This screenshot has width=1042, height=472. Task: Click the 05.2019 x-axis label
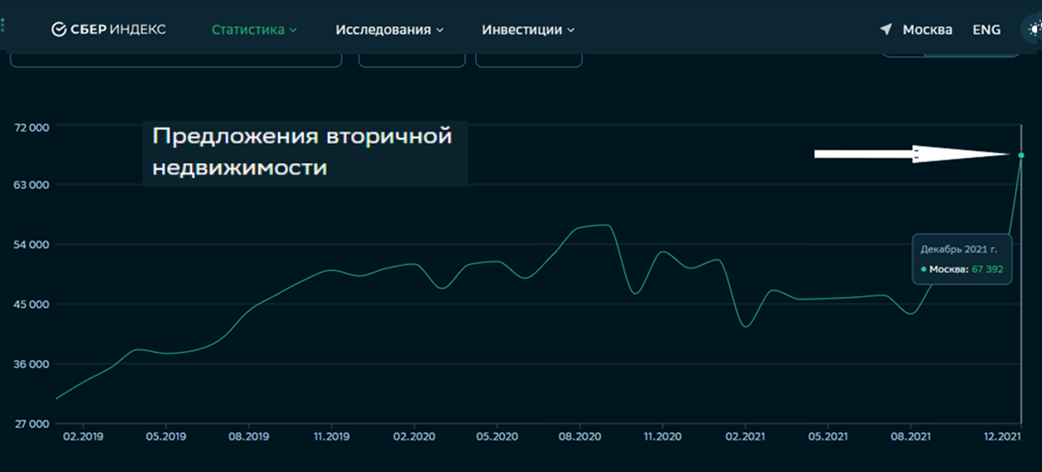(x=165, y=437)
